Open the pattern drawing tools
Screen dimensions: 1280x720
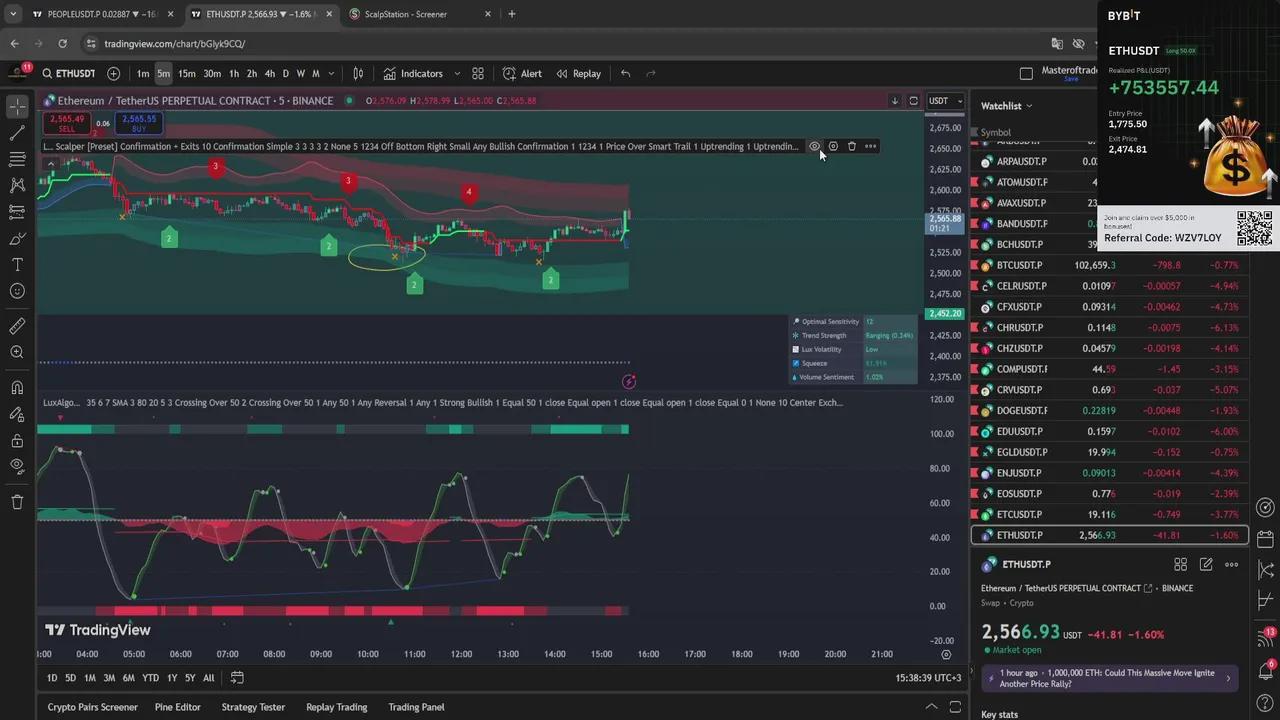[17, 185]
